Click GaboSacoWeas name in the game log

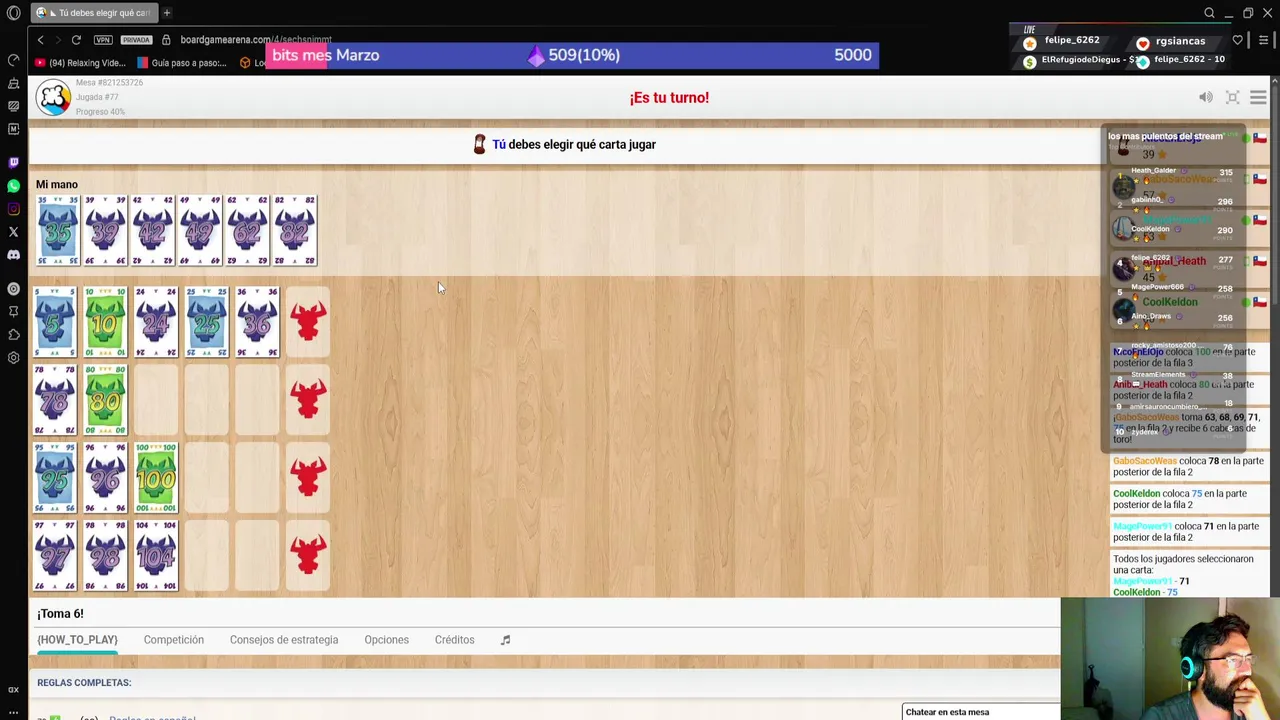pos(1145,461)
